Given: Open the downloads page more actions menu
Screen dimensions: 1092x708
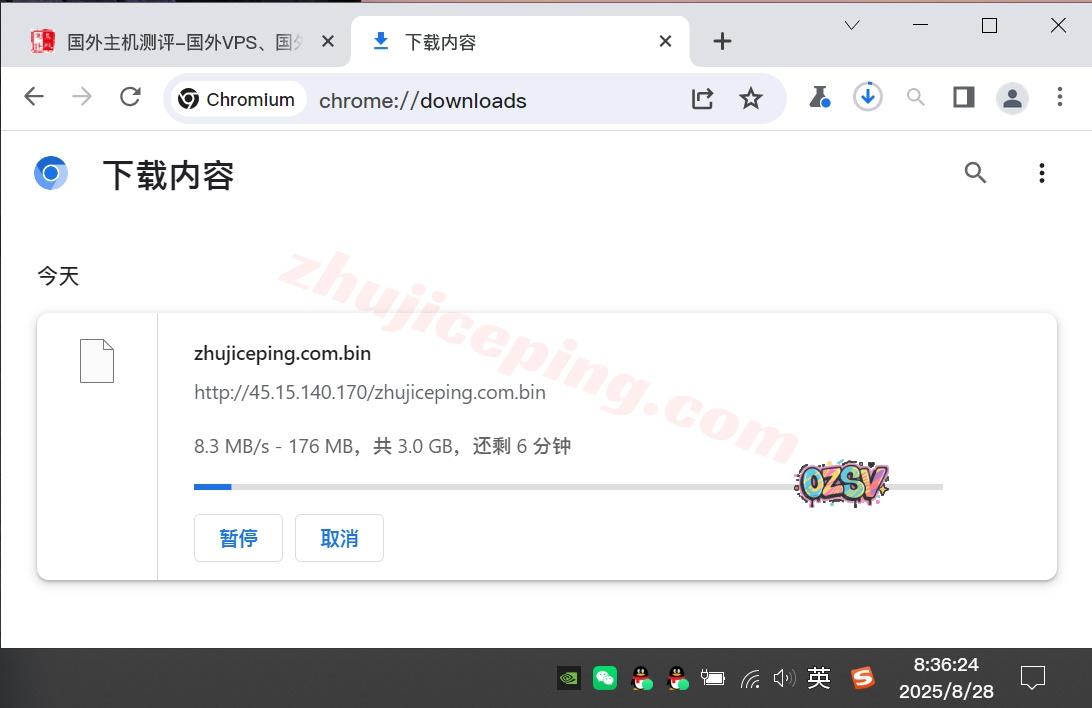Looking at the screenshot, I should 1041,173.
